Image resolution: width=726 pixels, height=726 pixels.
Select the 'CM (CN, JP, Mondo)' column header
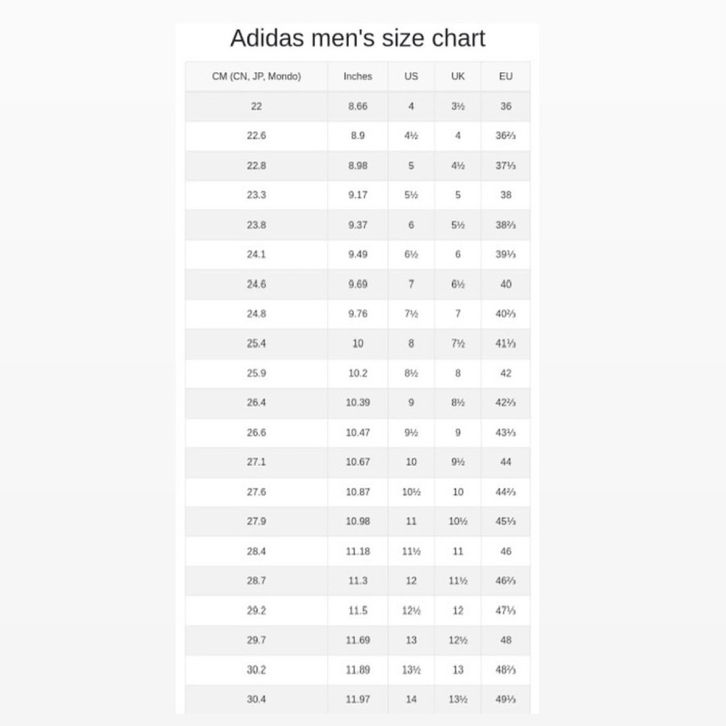pyautogui.click(x=256, y=76)
